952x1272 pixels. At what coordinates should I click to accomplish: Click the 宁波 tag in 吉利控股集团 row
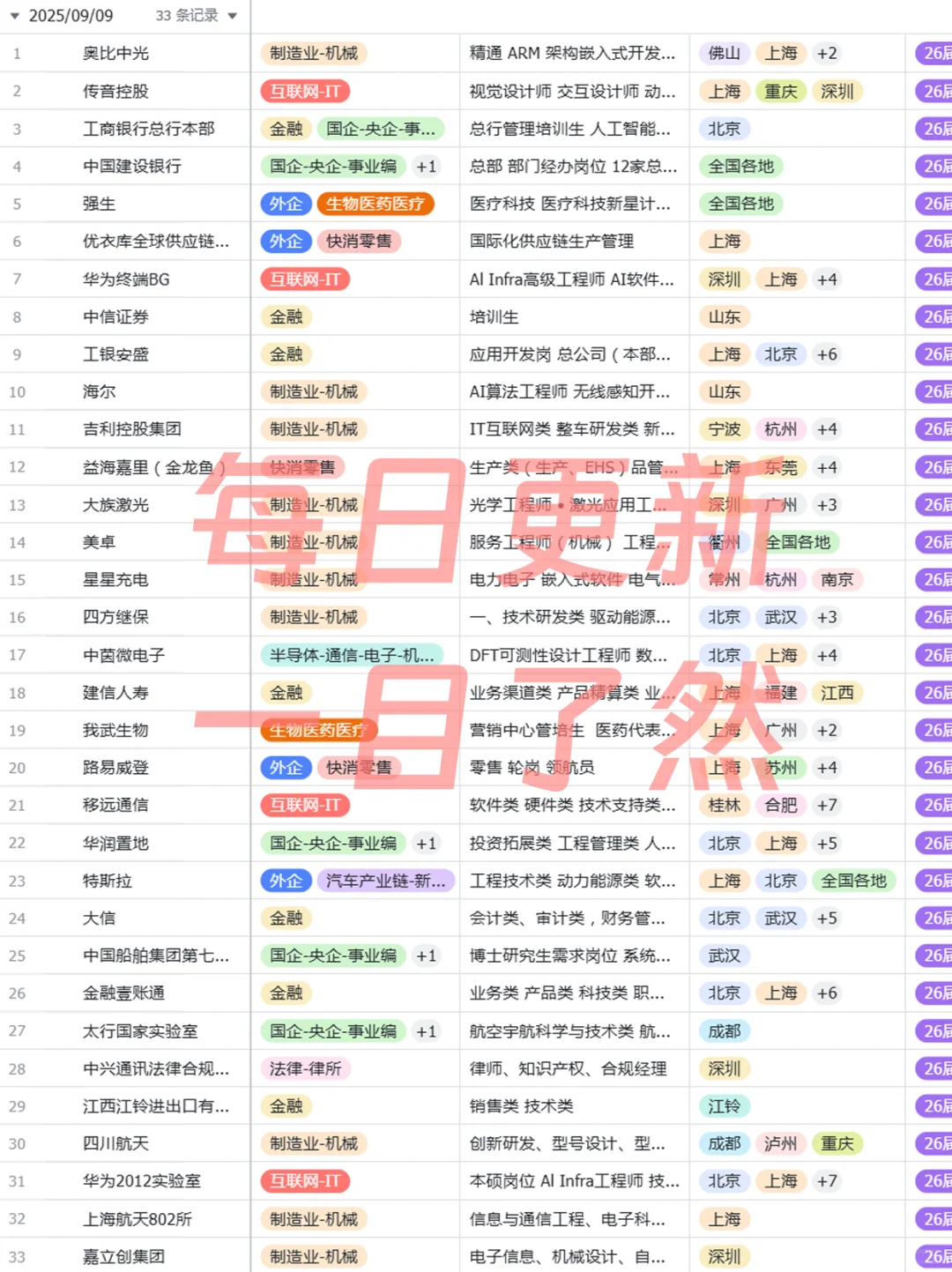click(x=725, y=429)
